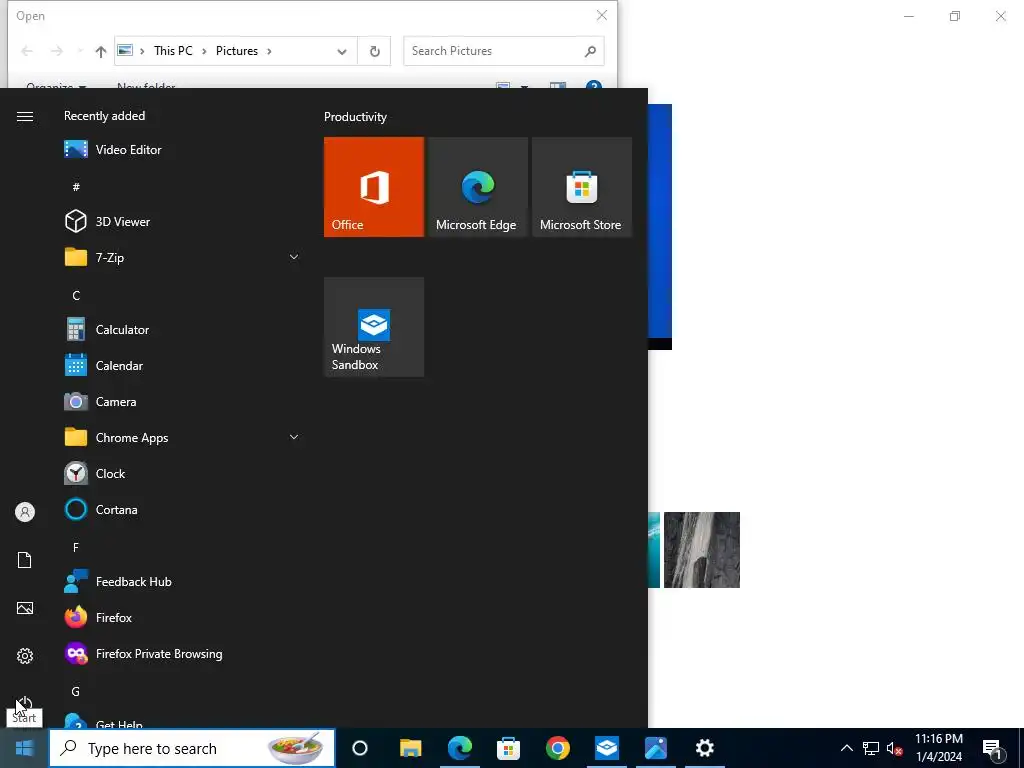Click the F letter heading

pos(76,547)
